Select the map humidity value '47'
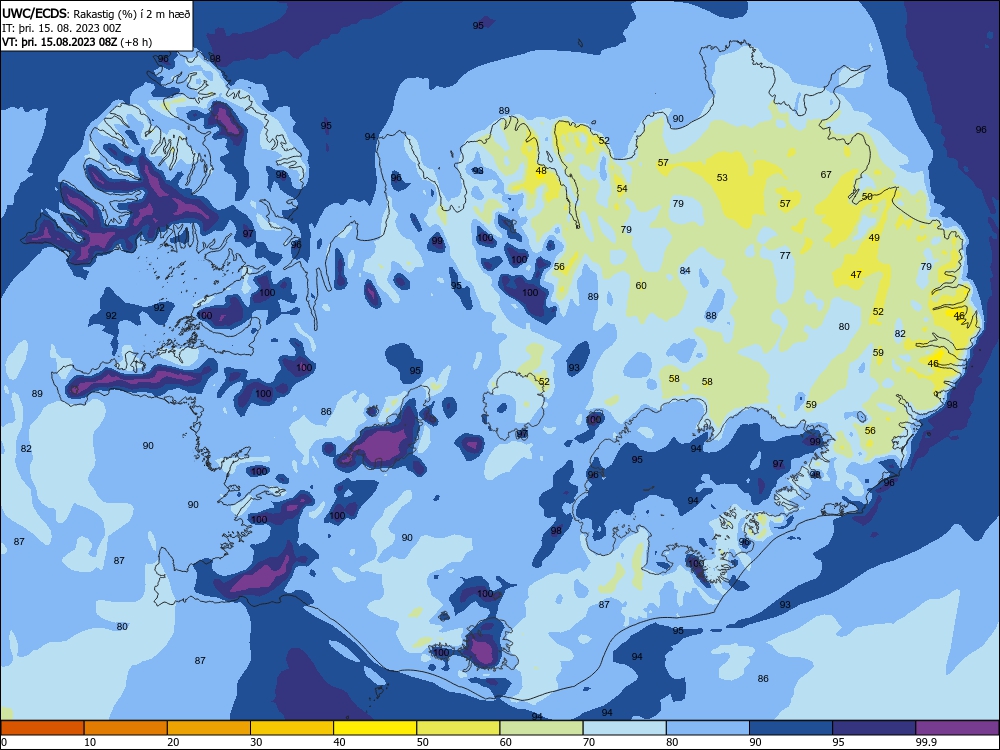The width and height of the screenshot is (1000, 750). (856, 274)
